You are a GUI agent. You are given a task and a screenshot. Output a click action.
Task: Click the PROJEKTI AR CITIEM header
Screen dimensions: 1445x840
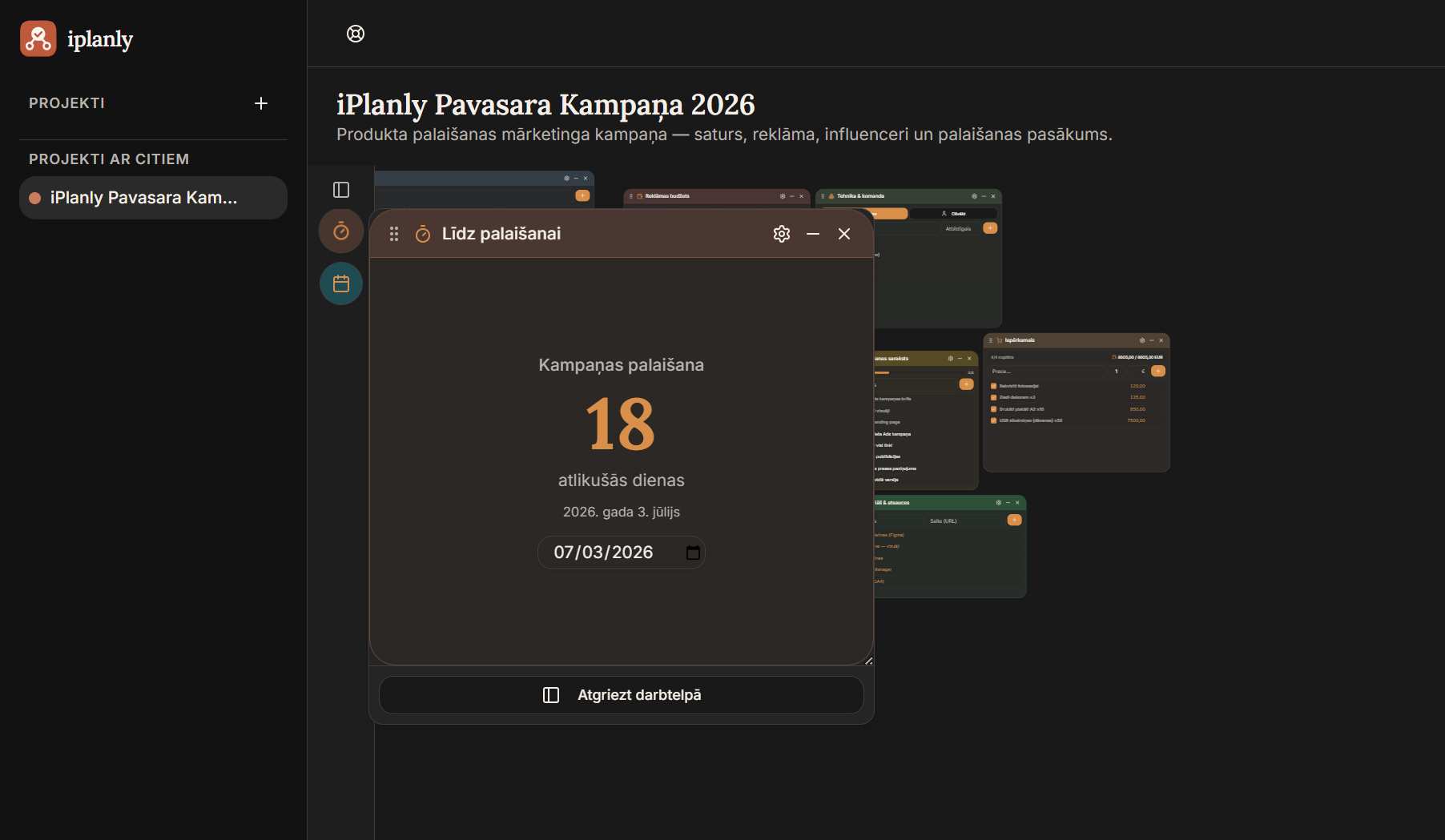pyautogui.click(x=109, y=159)
